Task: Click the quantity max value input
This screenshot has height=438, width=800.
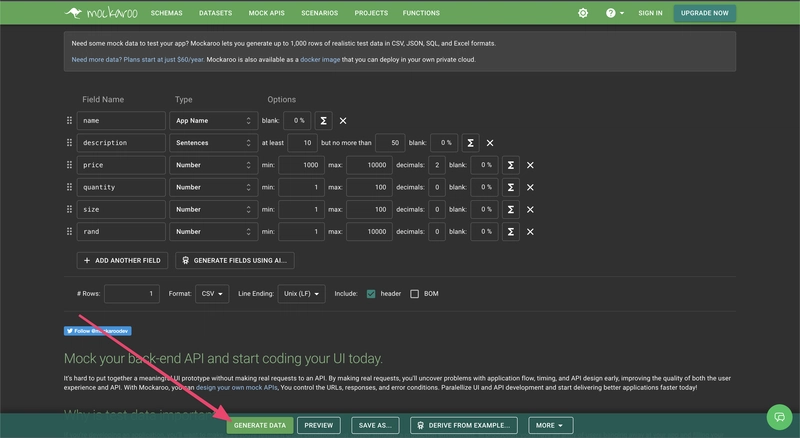Action: tap(369, 187)
